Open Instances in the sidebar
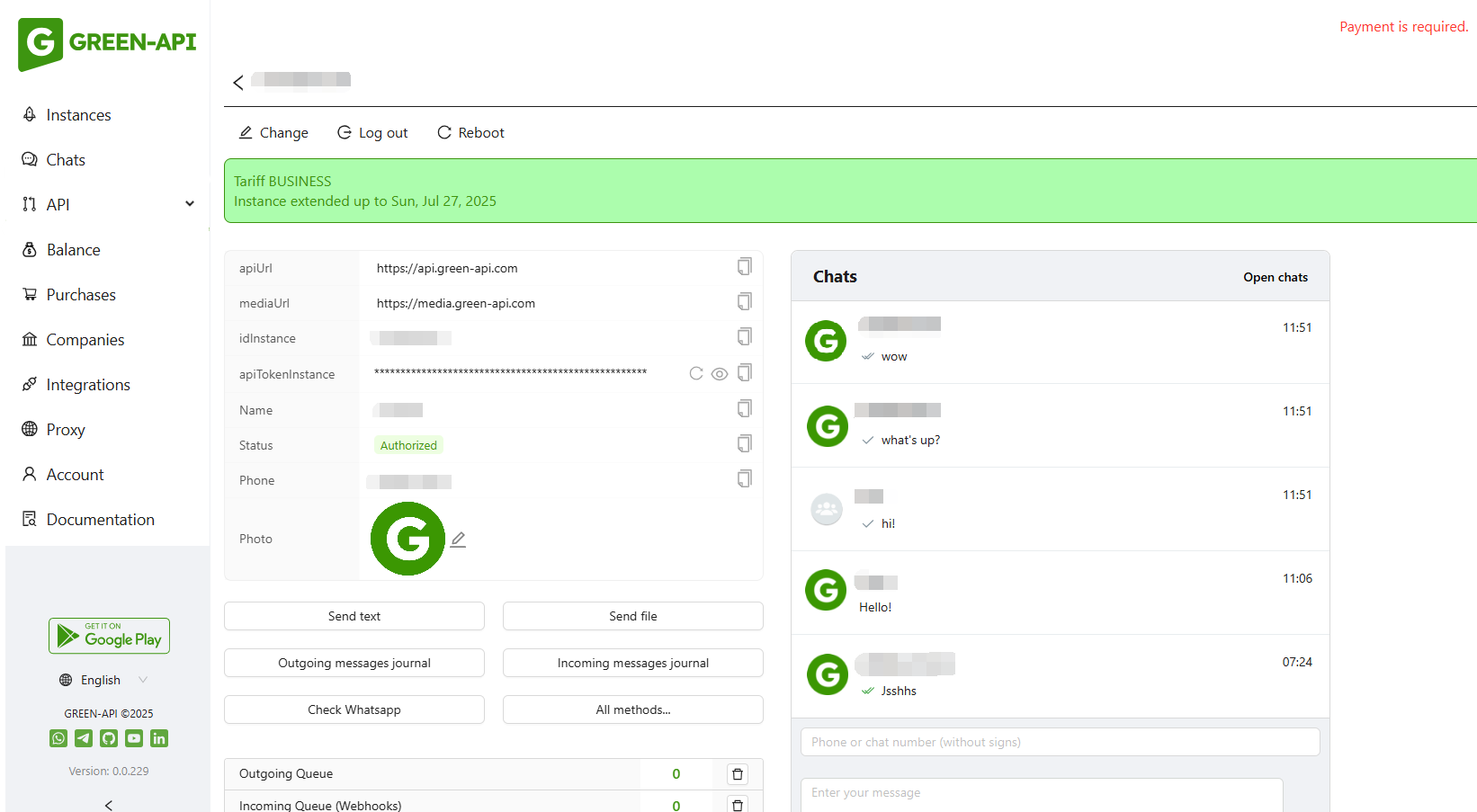1477x812 pixels. tap(78, 115)
